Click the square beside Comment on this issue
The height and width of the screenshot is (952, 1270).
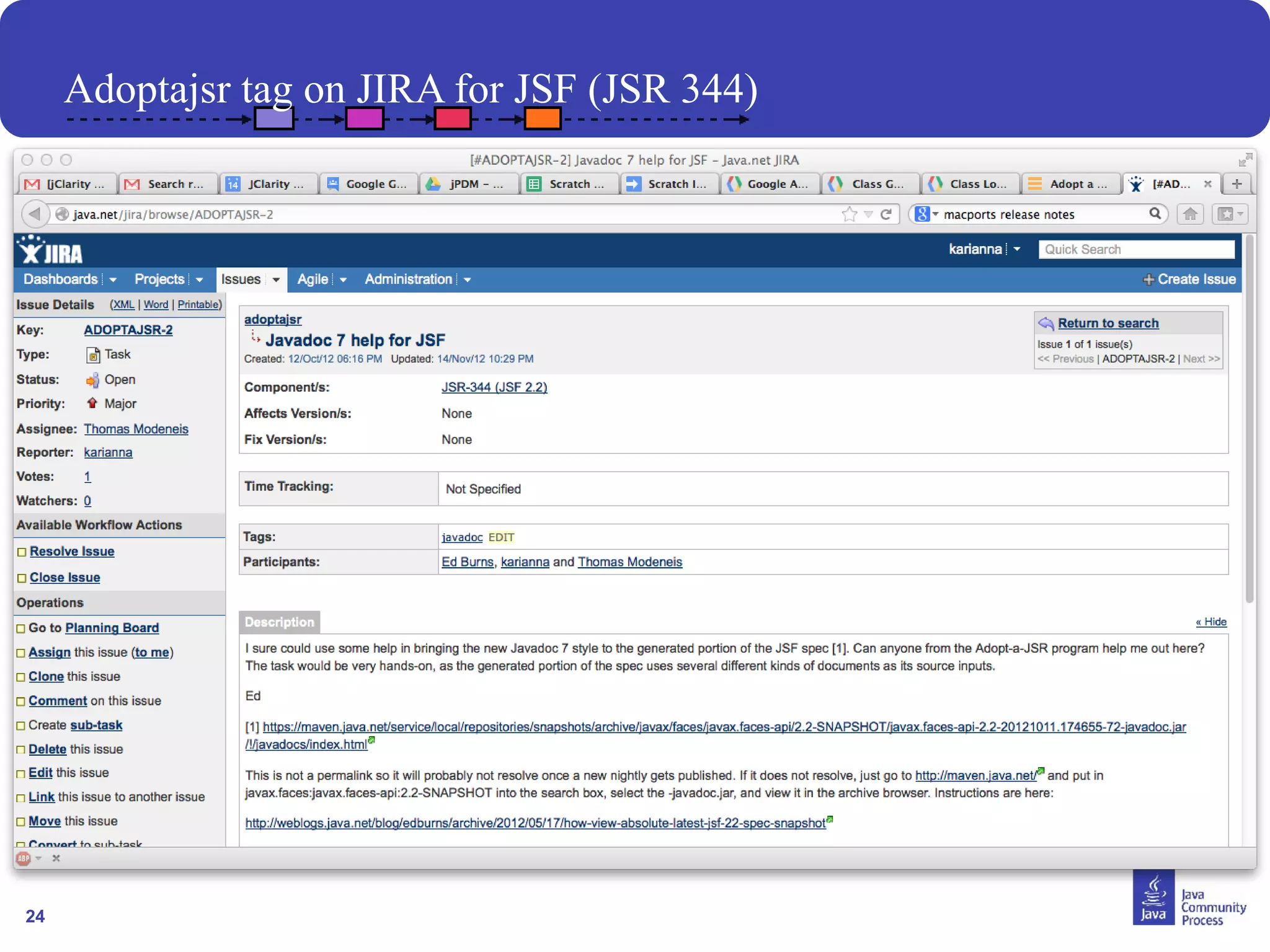click(21, 702)
